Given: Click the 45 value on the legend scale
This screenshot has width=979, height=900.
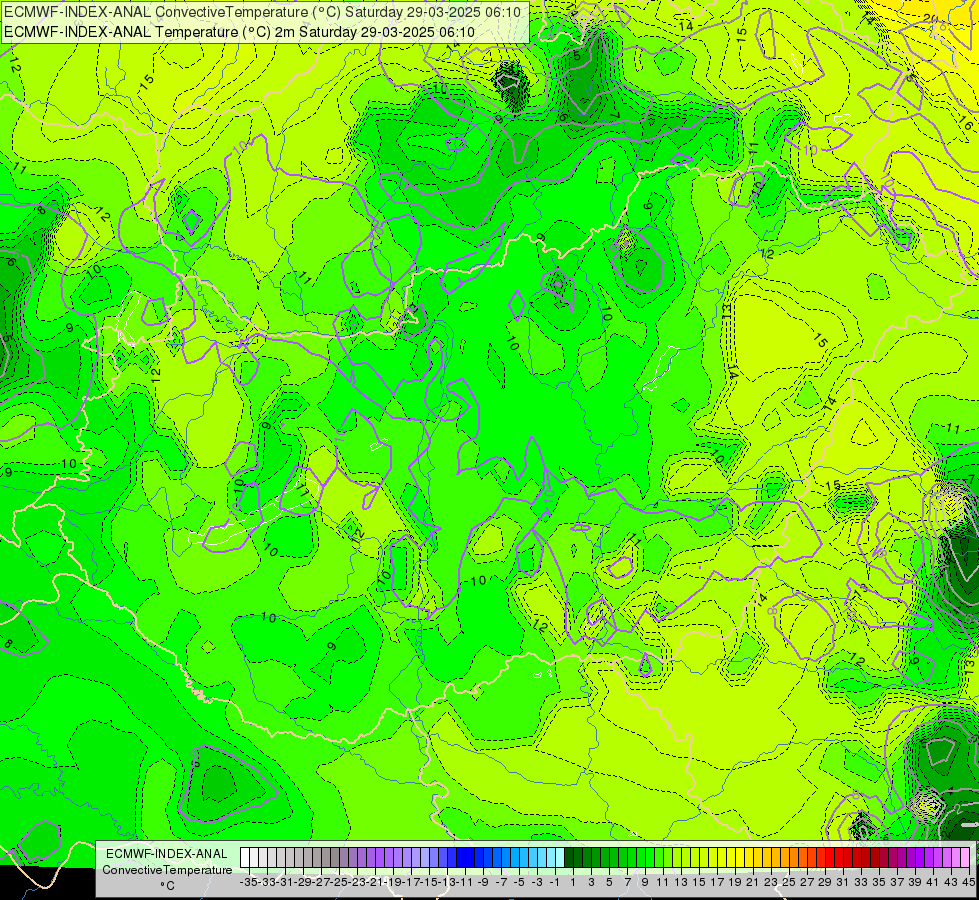Looking at the screenshot, I should pyautogui.click(x=968, y=882).
